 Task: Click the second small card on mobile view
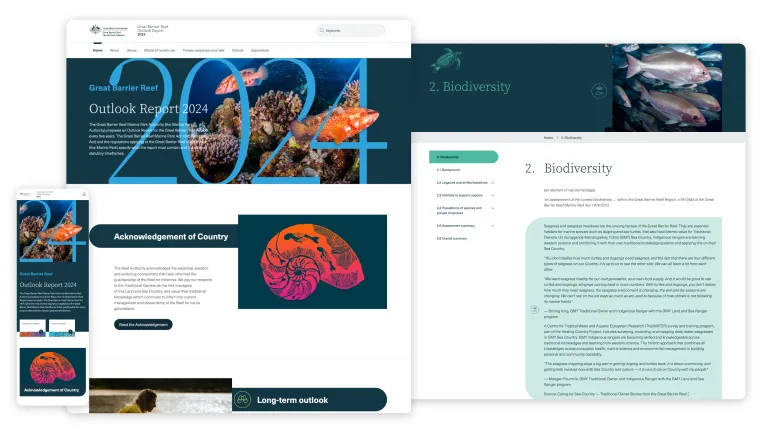(62, 328)
